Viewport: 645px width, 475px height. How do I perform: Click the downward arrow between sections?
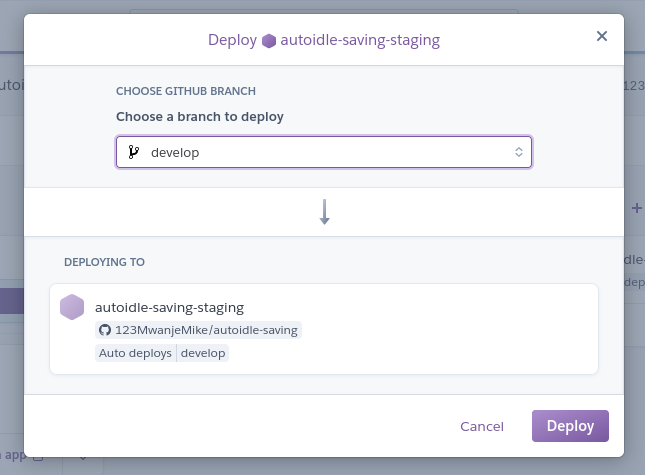tap(324, 211)
